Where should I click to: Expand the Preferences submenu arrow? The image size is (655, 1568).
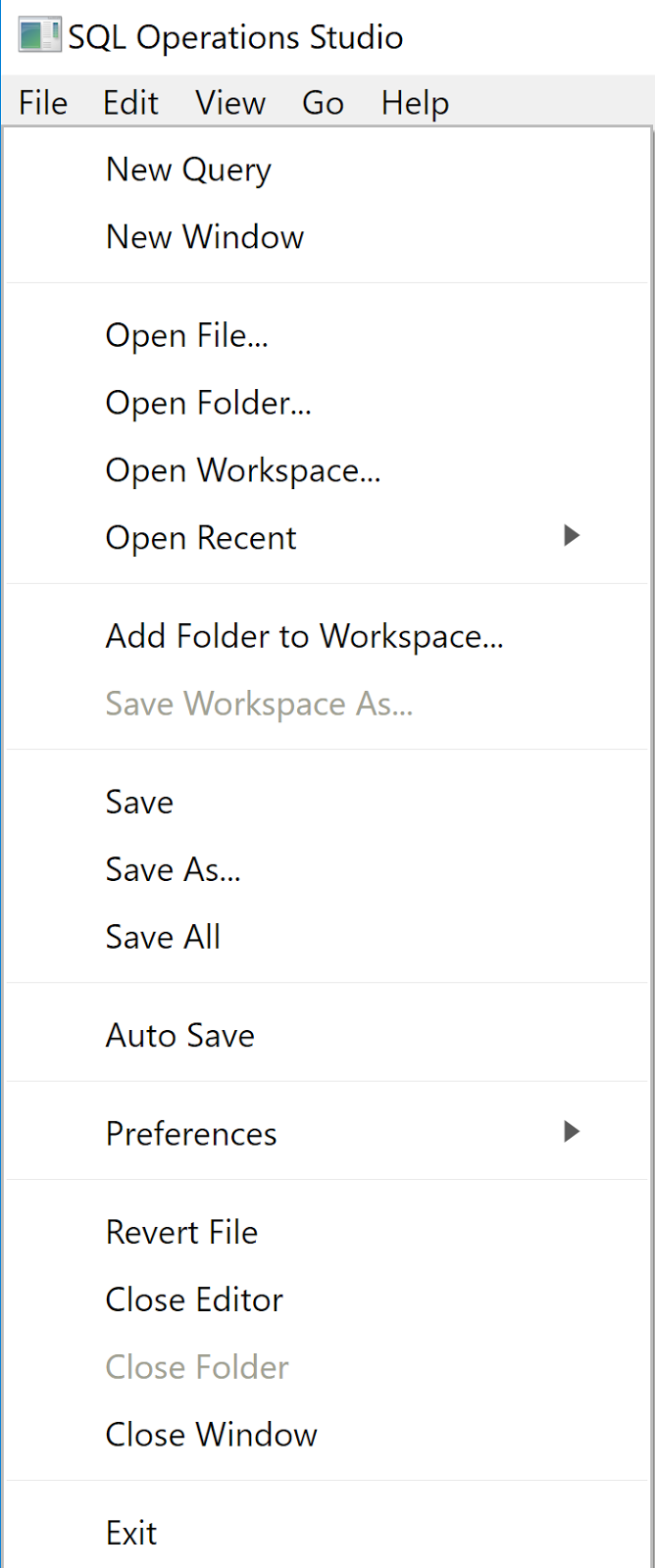572,1132
